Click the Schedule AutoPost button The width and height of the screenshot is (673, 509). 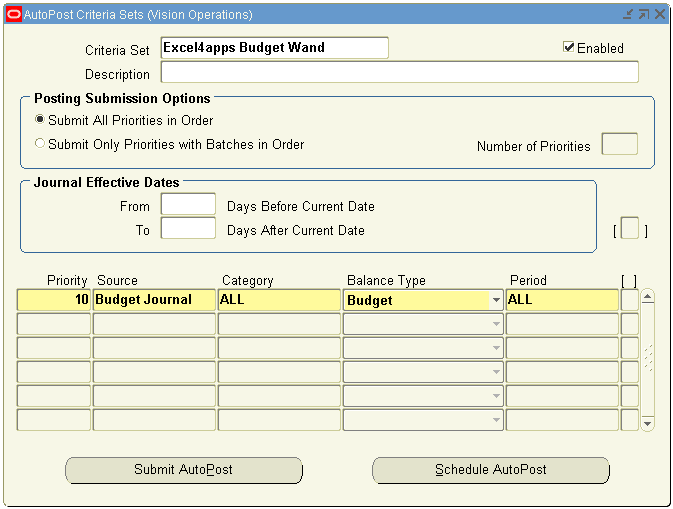[x=491, y=470]
